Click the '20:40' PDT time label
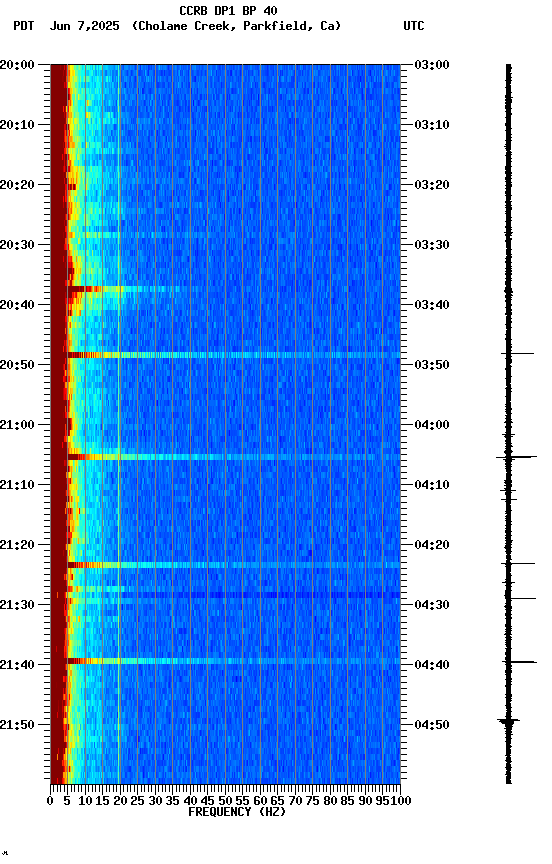Screen dimensions: 552x864 (17, 305)
